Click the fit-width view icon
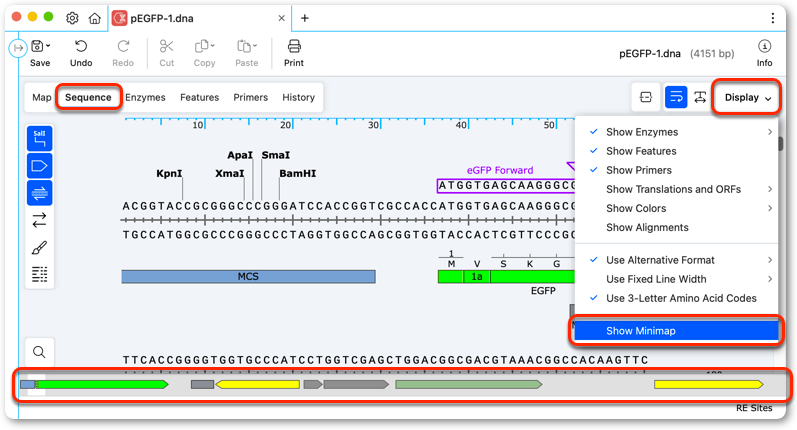The width and height of the screenshot is (797, 430). 700,97
